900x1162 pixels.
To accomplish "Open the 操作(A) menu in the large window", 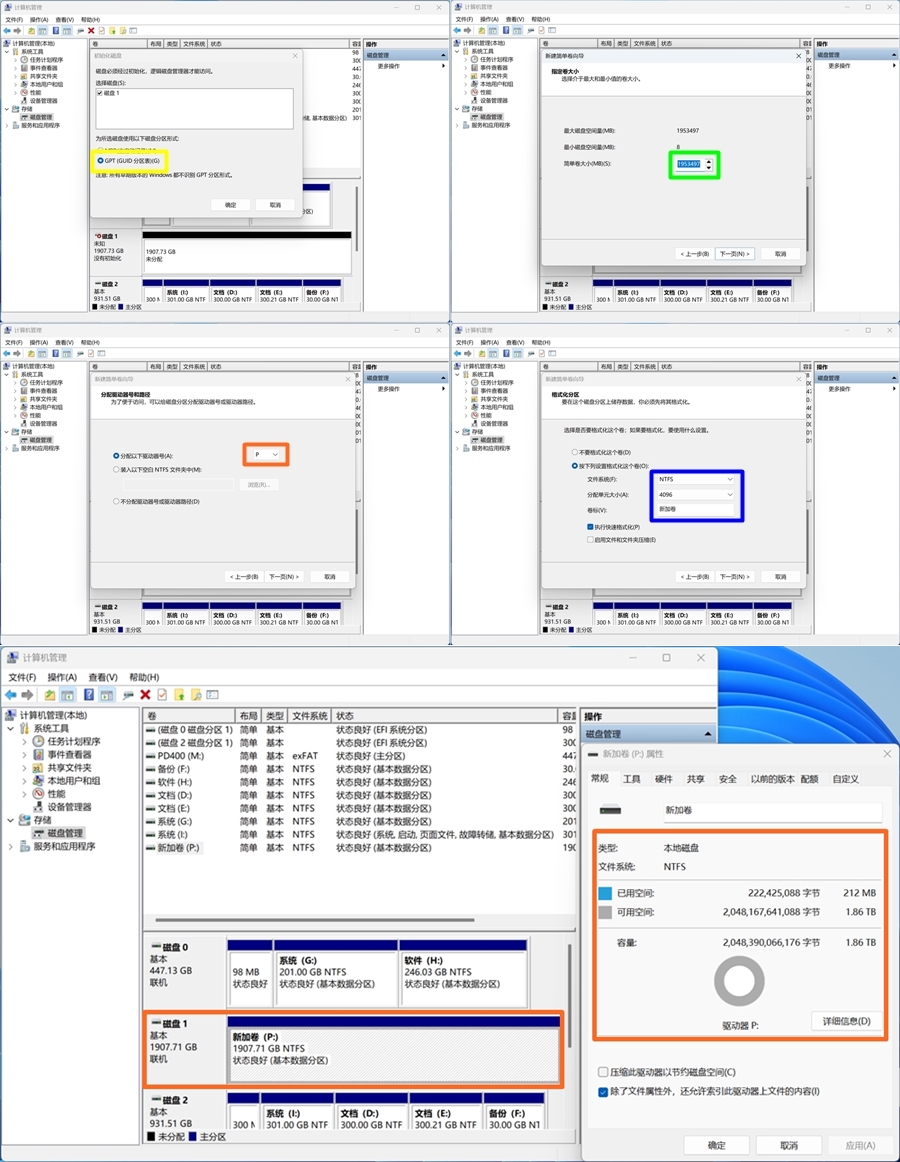I will coord(62,677).
